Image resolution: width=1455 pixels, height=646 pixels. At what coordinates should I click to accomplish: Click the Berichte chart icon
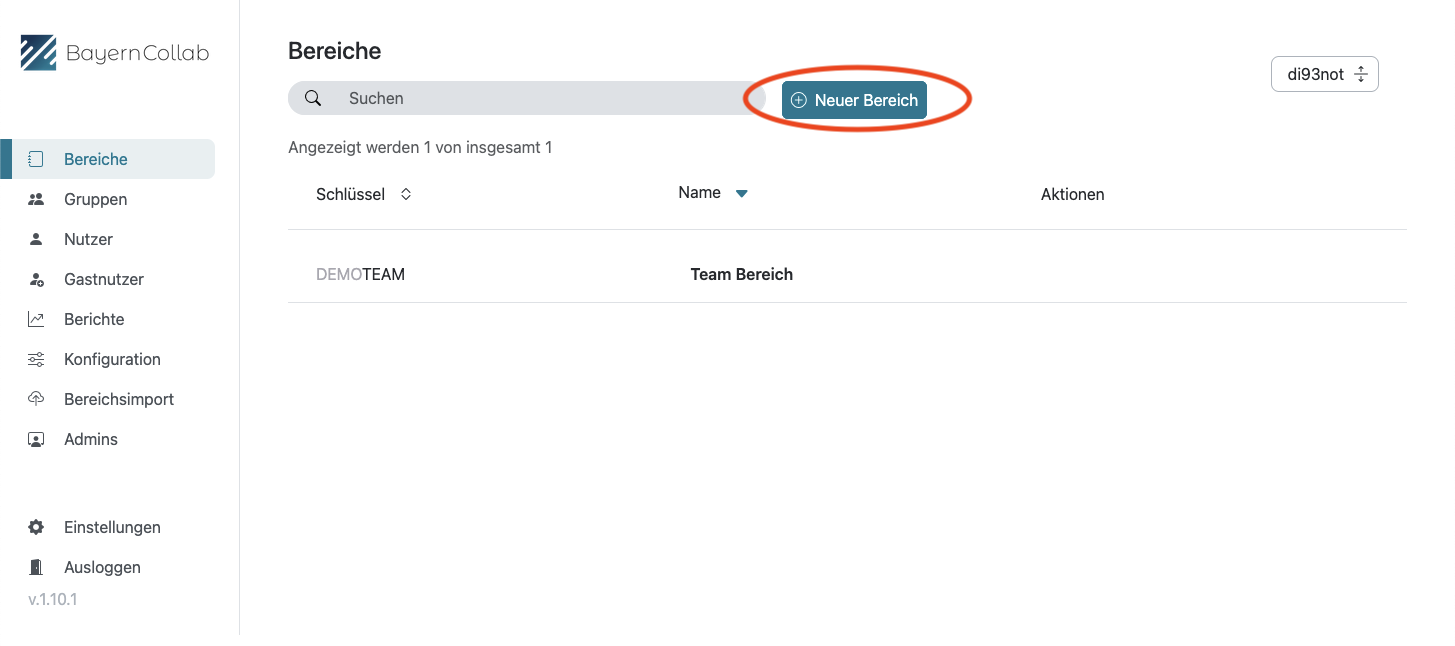[36, 319]
